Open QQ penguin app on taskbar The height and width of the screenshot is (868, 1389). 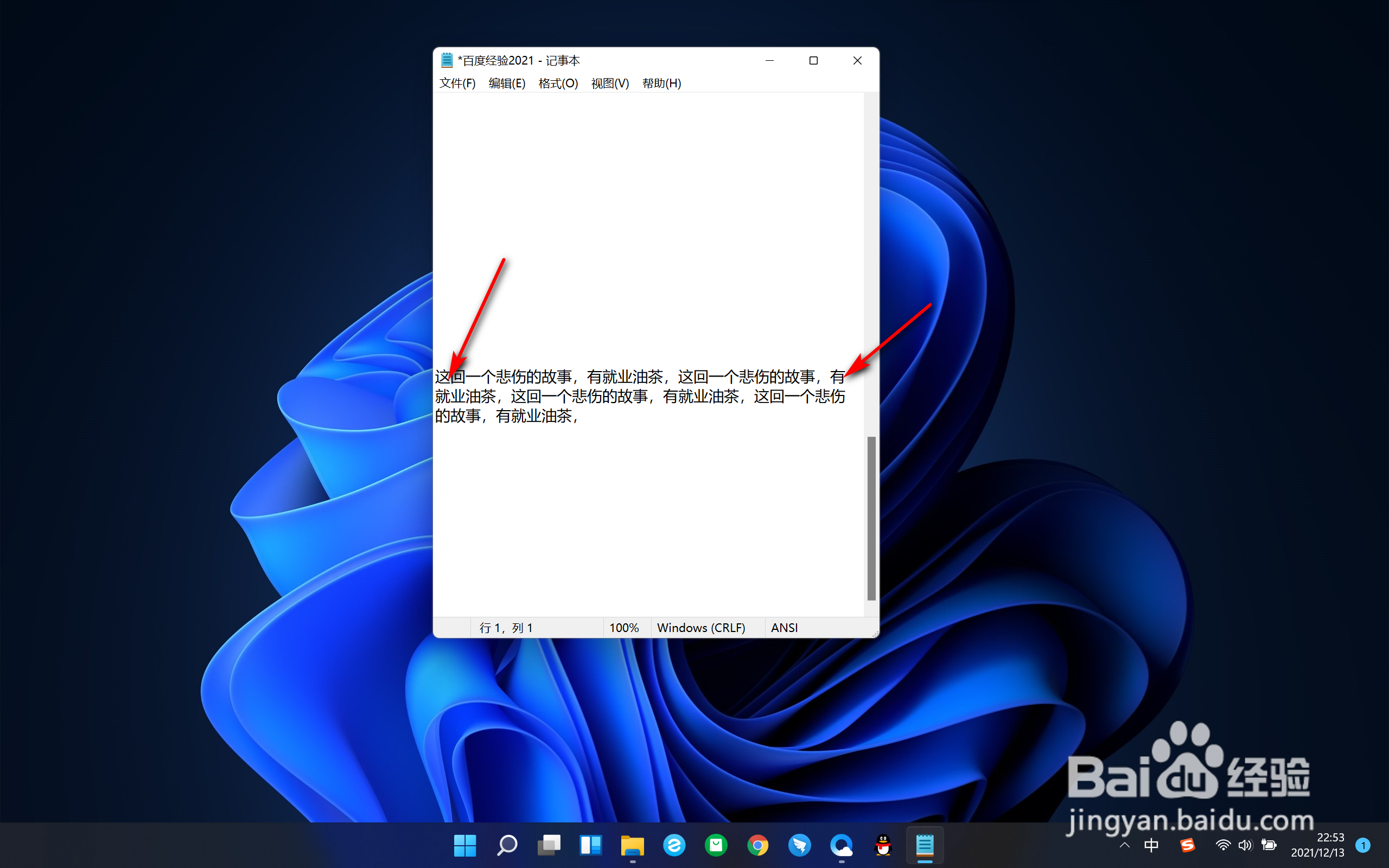[x=883, y=845]
